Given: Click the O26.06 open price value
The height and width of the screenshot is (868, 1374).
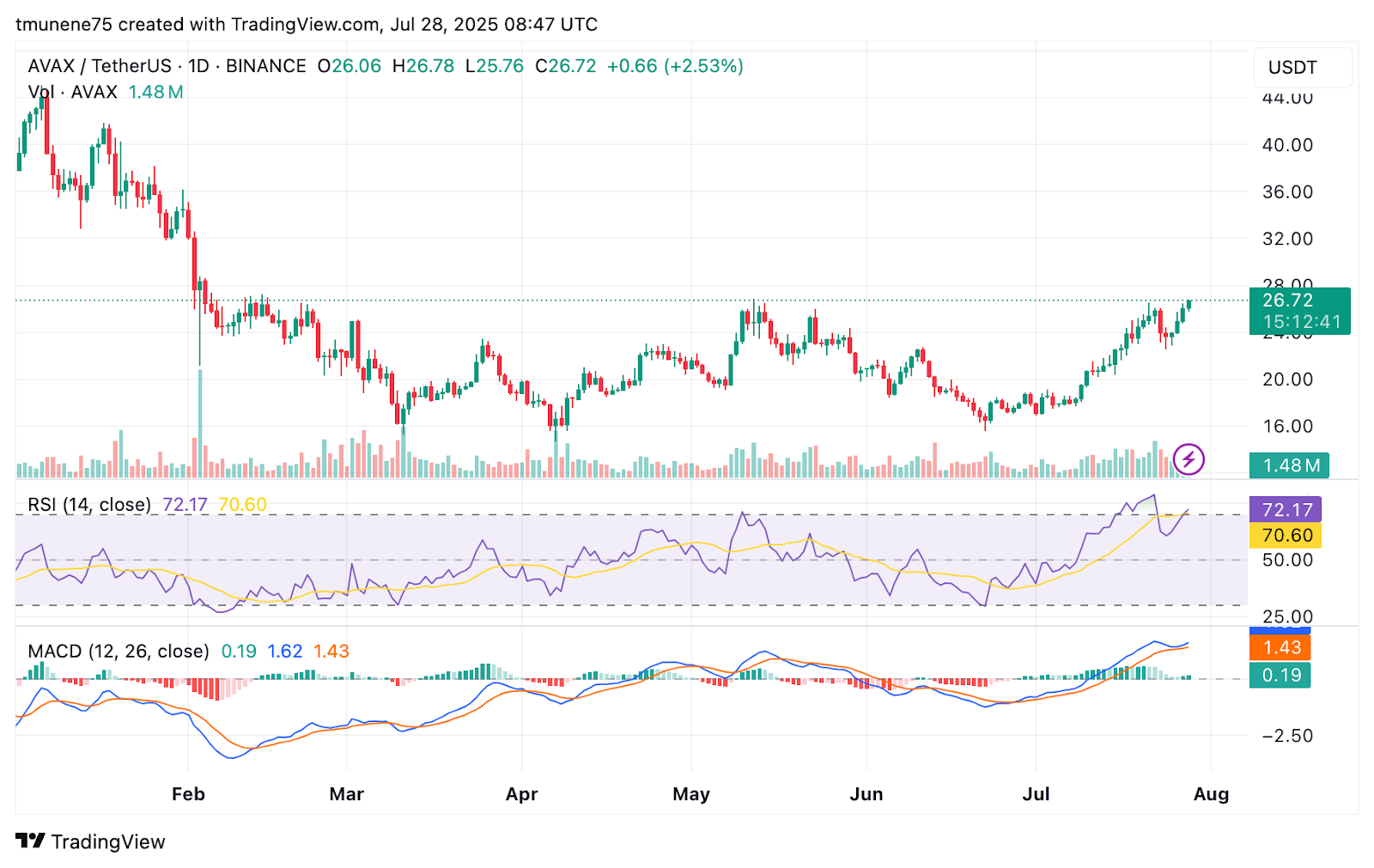Looking at the screenshot, I should [350, 66].
